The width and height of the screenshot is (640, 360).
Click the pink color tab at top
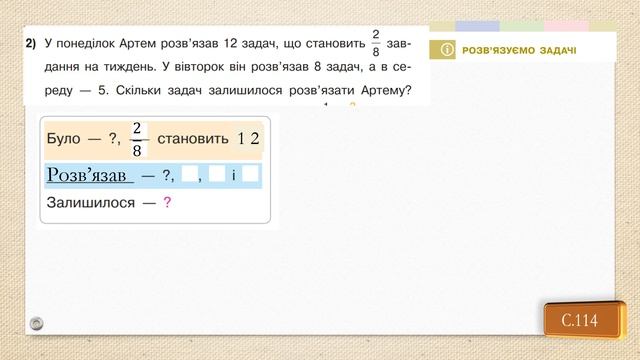click(566, 26)
